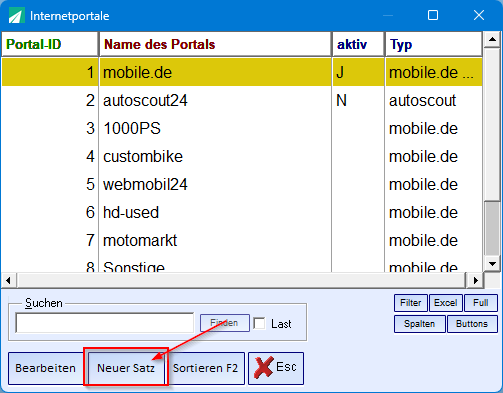Screen dimensions: 503x393
Task: Click scroll left arrow of table
Action: tap(9, 280)
